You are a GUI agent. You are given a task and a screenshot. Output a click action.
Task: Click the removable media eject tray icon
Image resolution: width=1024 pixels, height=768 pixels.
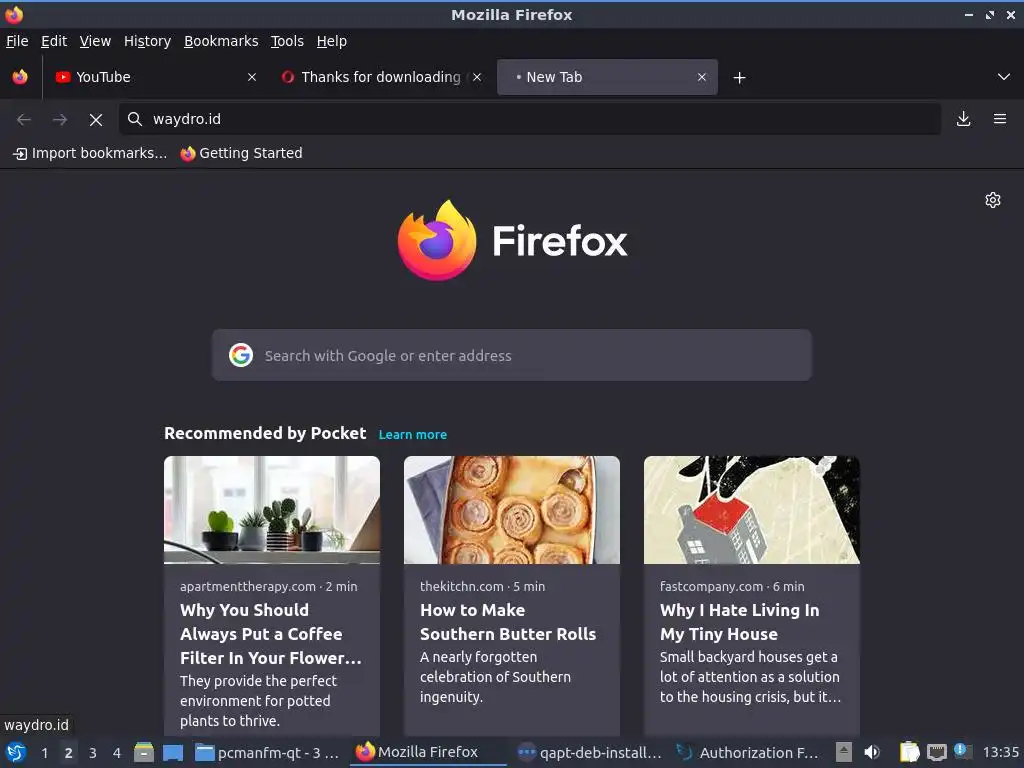pyautogui.click(x=844, y=752)
